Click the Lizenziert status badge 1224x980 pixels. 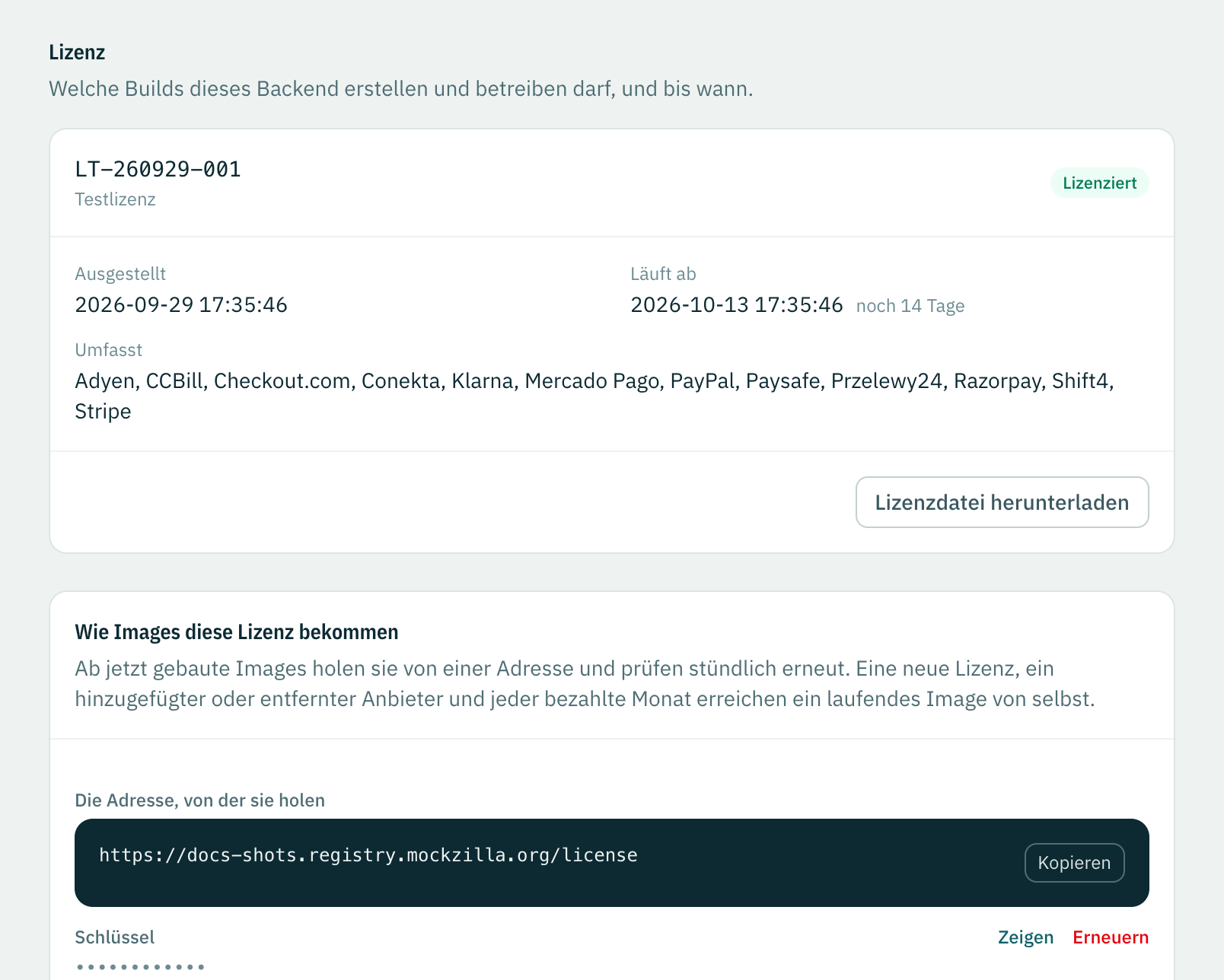pos(1099,183)
